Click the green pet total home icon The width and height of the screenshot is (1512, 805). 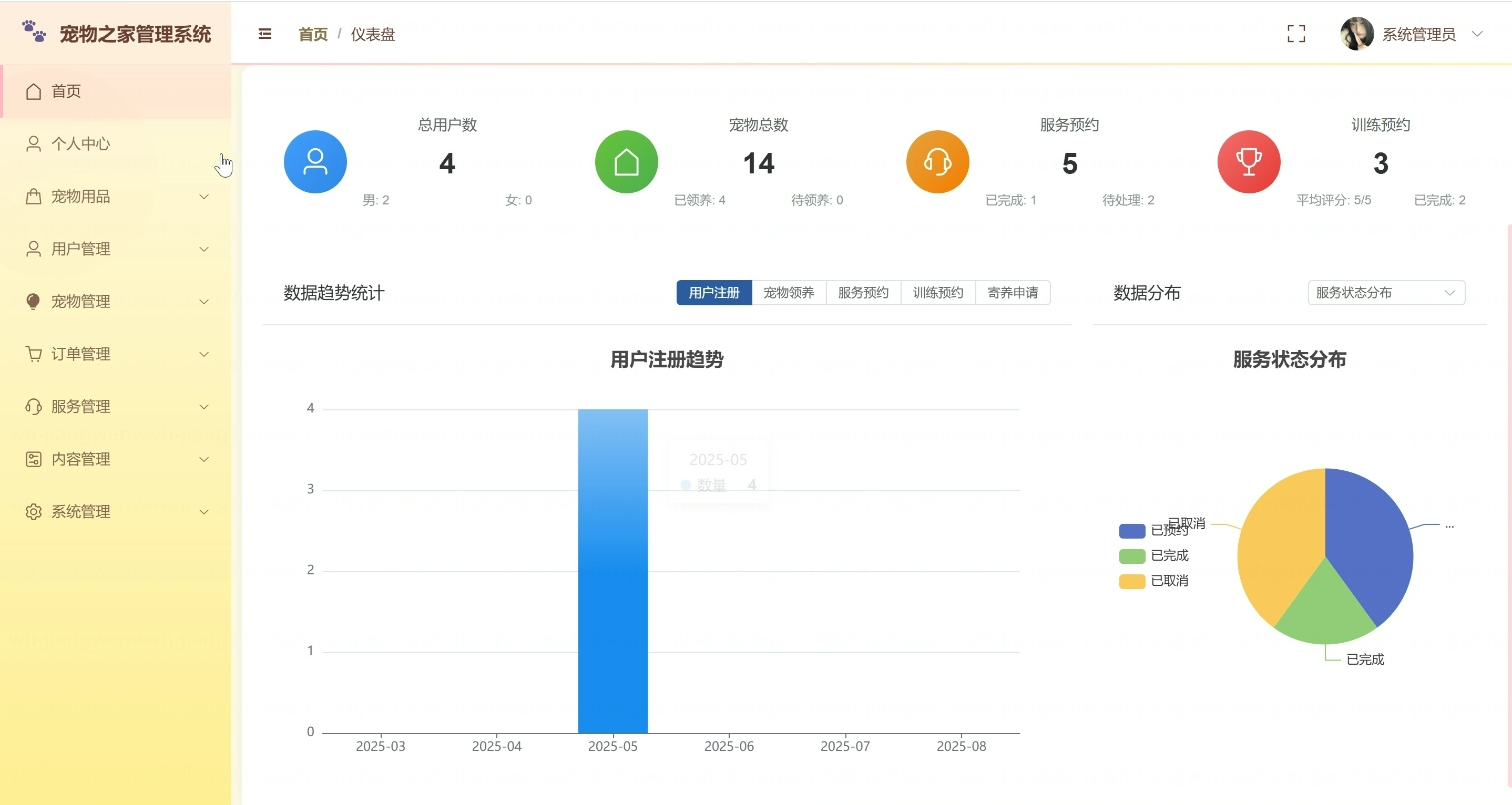[626, 162]
